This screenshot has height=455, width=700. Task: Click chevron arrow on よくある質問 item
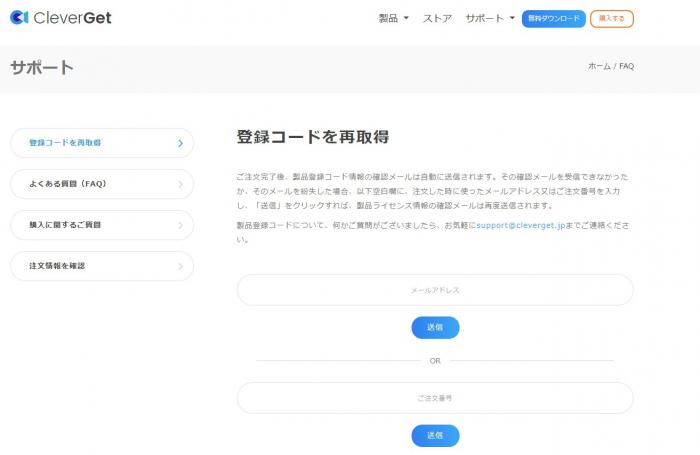[180, 184]
